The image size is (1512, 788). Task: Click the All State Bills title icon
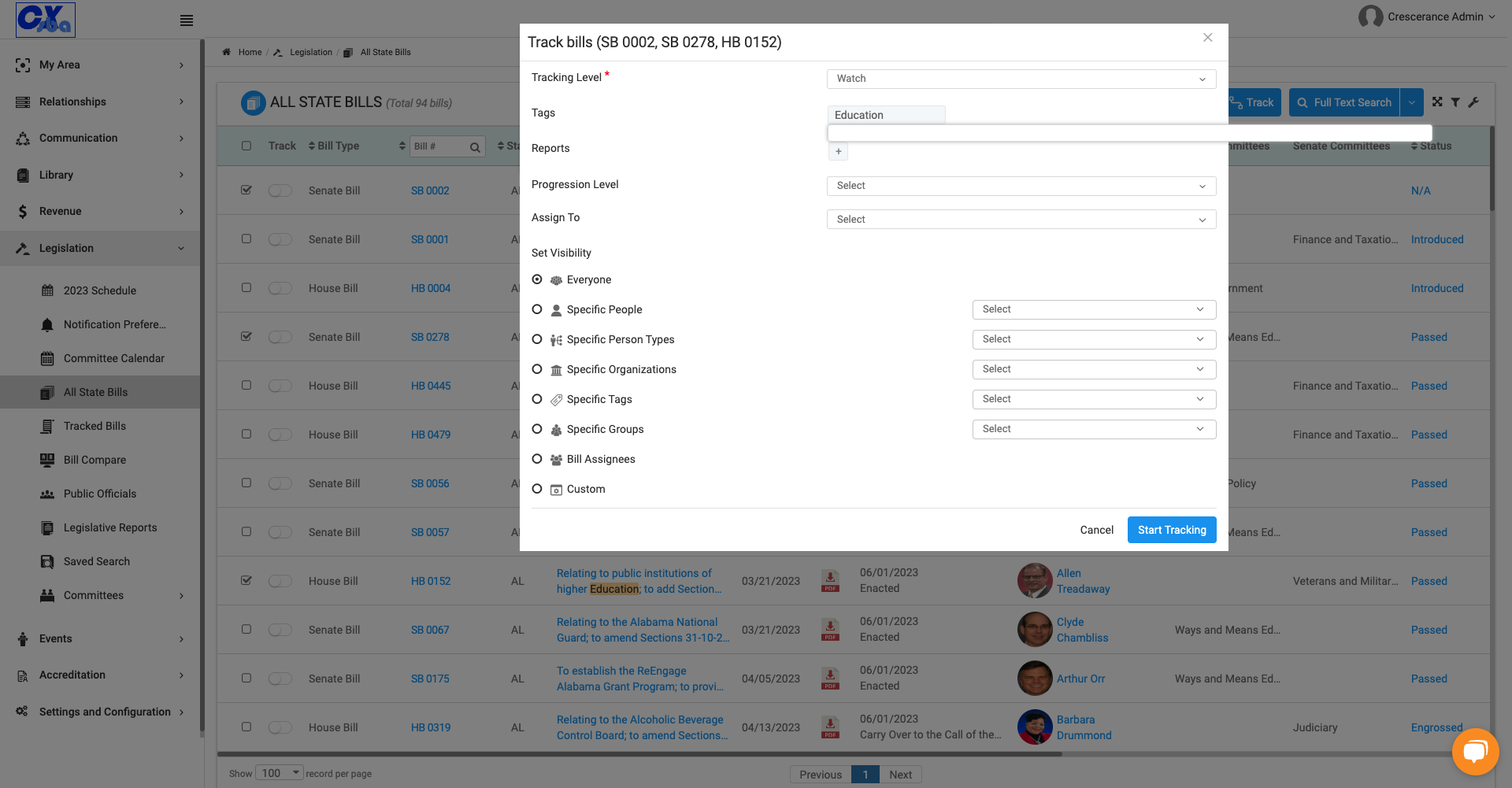254,103
